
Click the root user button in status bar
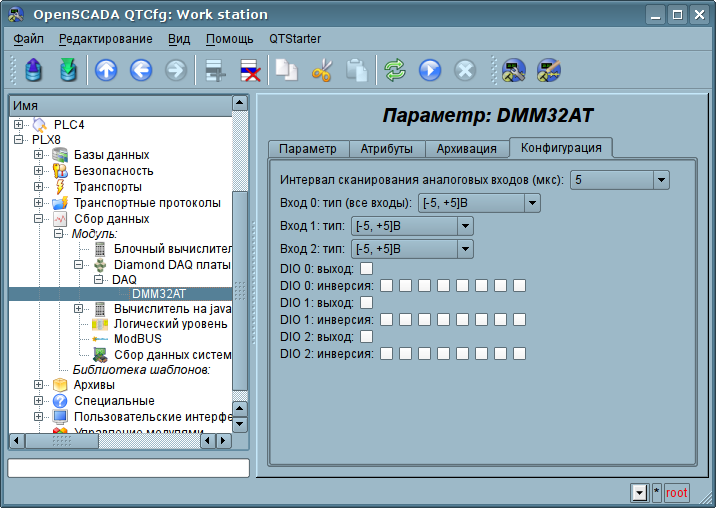pyautogui.click(x=677, y=492)
